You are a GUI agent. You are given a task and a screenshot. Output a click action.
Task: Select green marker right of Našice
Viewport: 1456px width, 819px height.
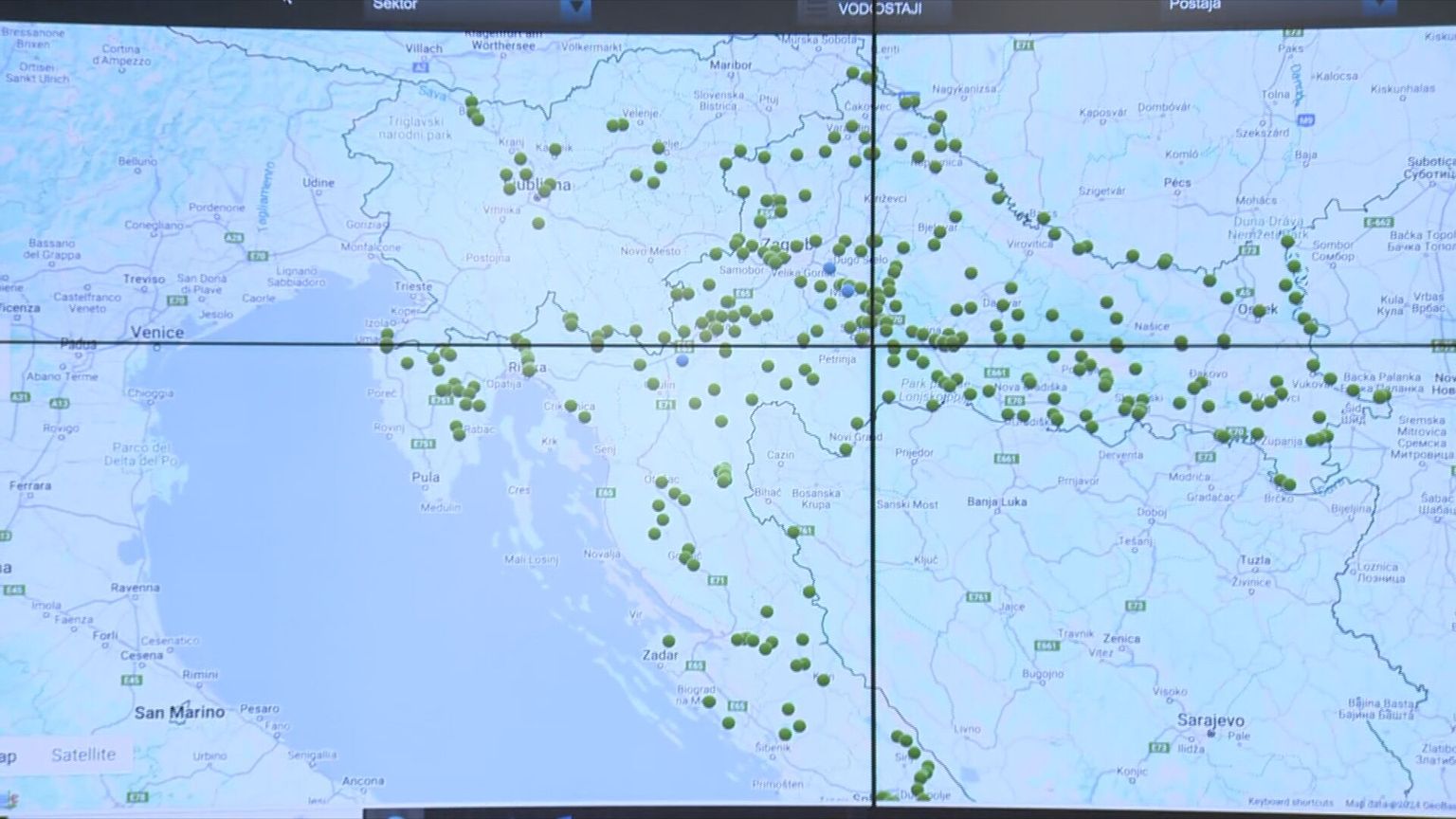click(1181, 342)
